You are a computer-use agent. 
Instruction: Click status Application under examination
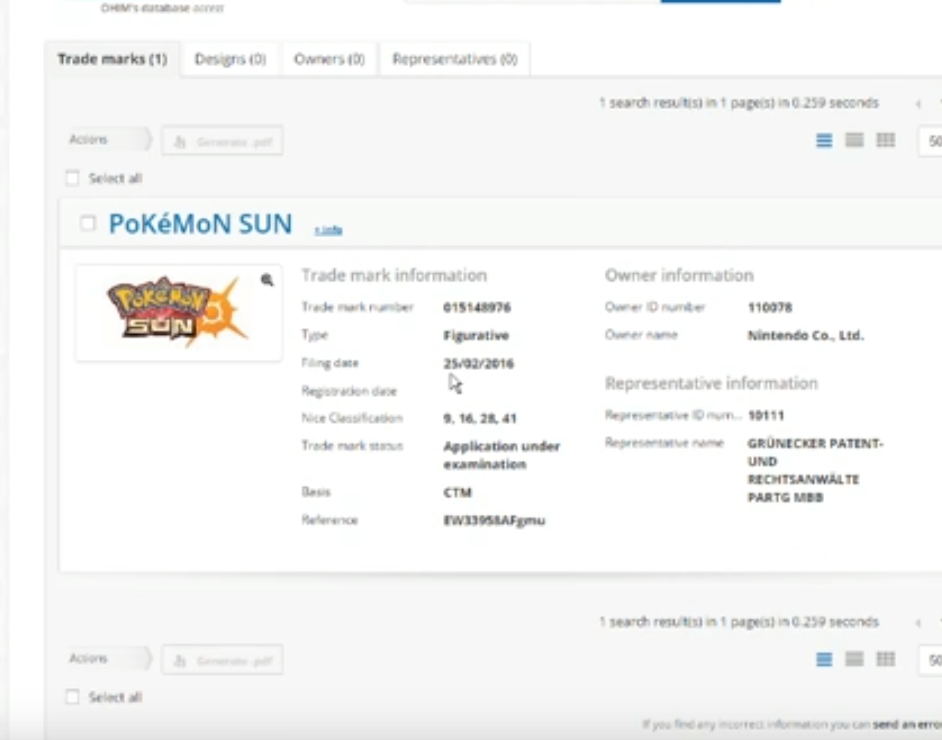point(502,455)
